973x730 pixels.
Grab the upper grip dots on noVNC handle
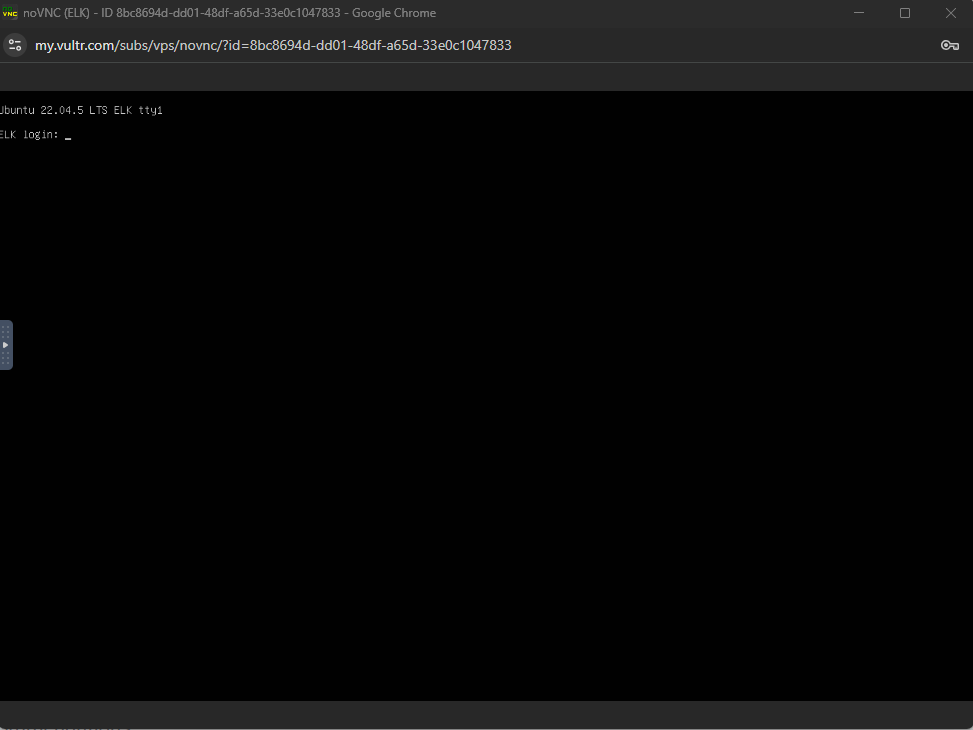pos(5,330)
